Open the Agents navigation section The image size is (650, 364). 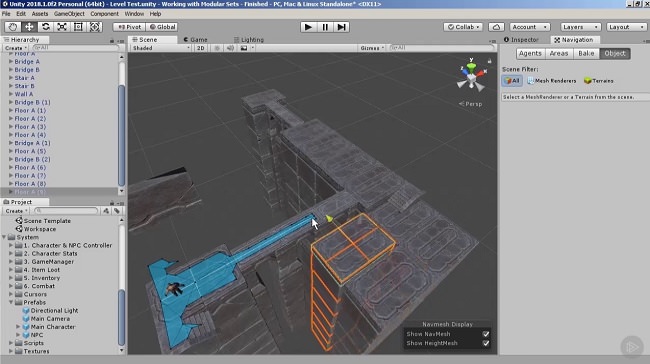[530, 53]
